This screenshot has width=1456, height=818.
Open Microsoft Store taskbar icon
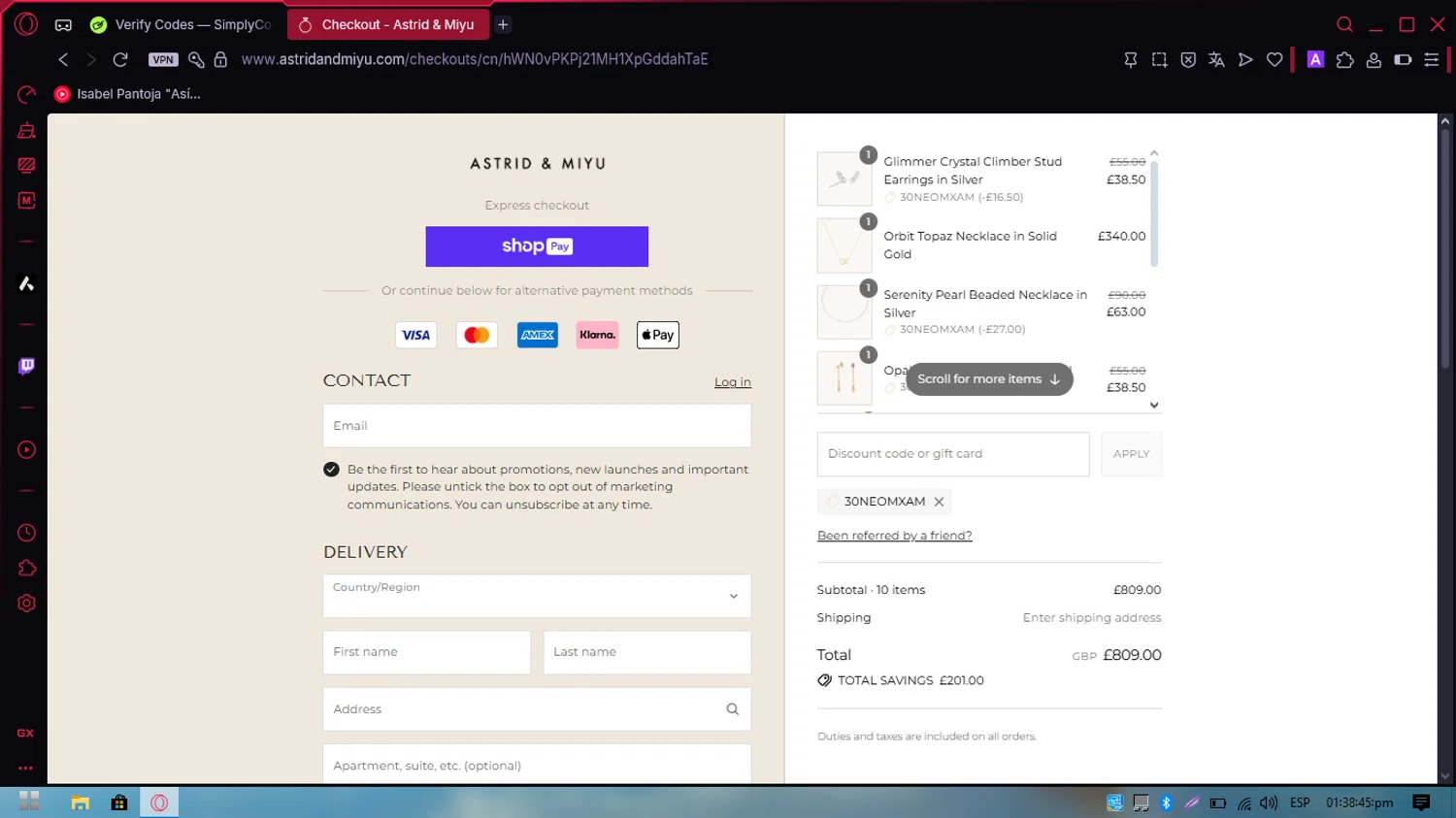pyautogui.click(x=119, y=802)
